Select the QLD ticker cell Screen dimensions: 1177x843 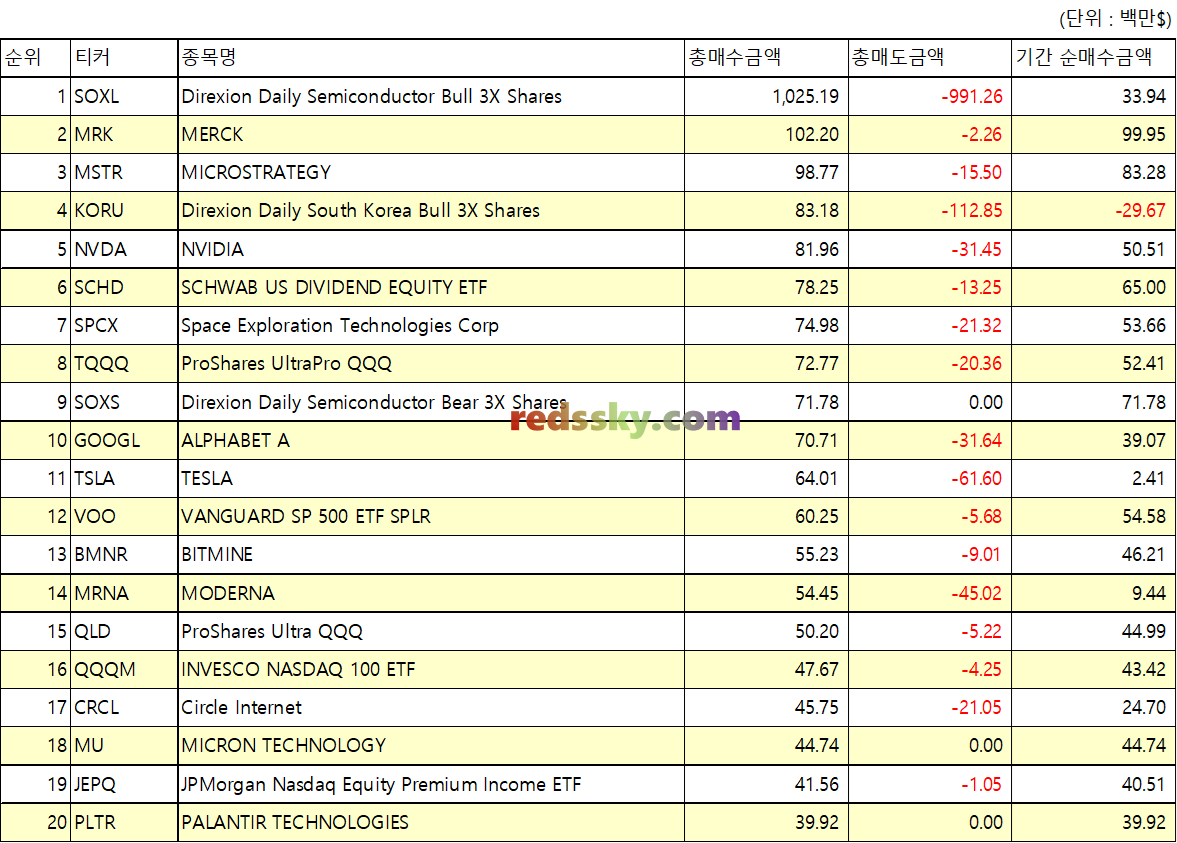(124, 631)
